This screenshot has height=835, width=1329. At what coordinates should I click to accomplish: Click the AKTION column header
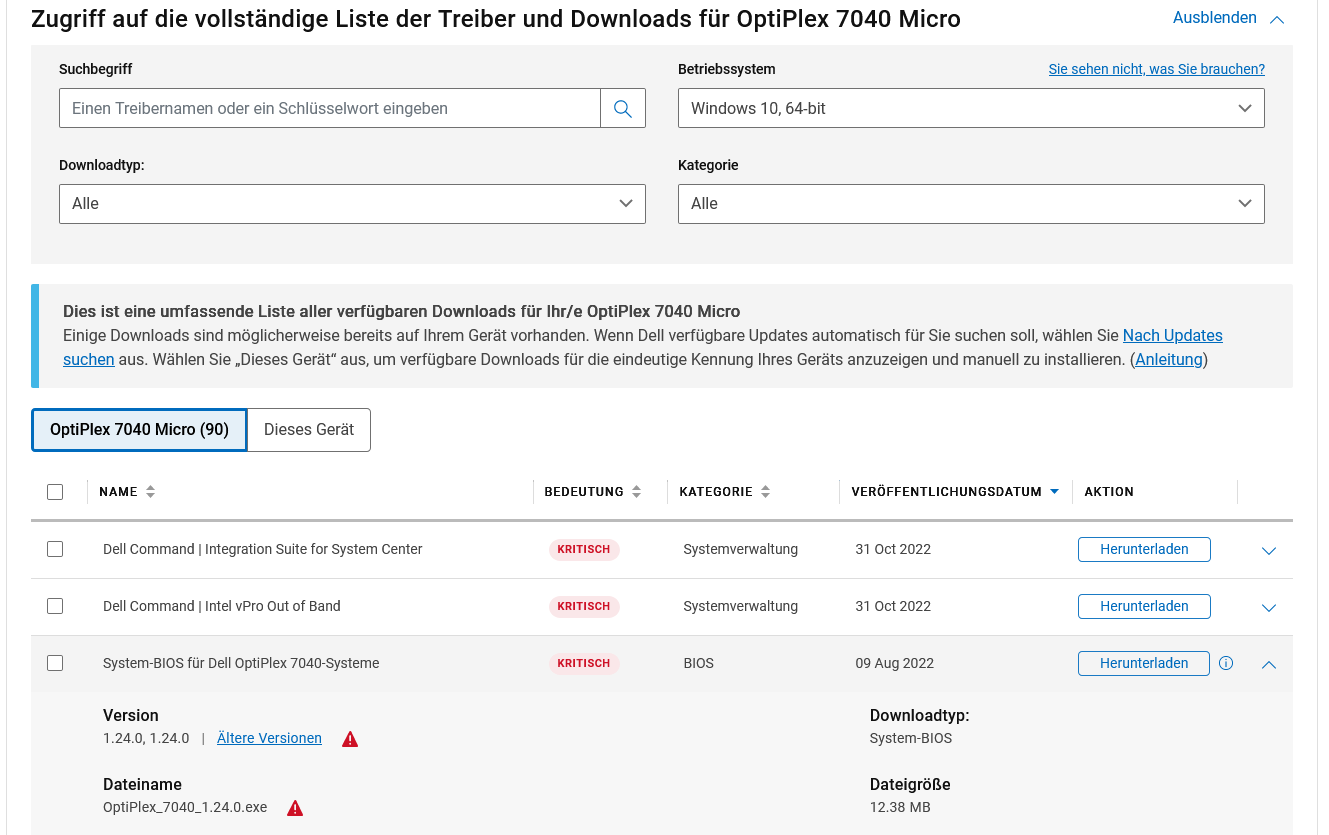1109,492
